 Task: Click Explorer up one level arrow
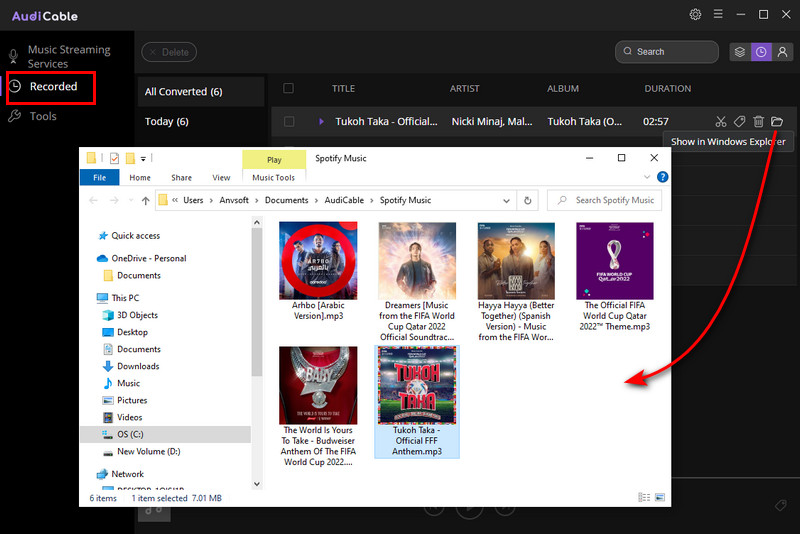pos(145,200)
